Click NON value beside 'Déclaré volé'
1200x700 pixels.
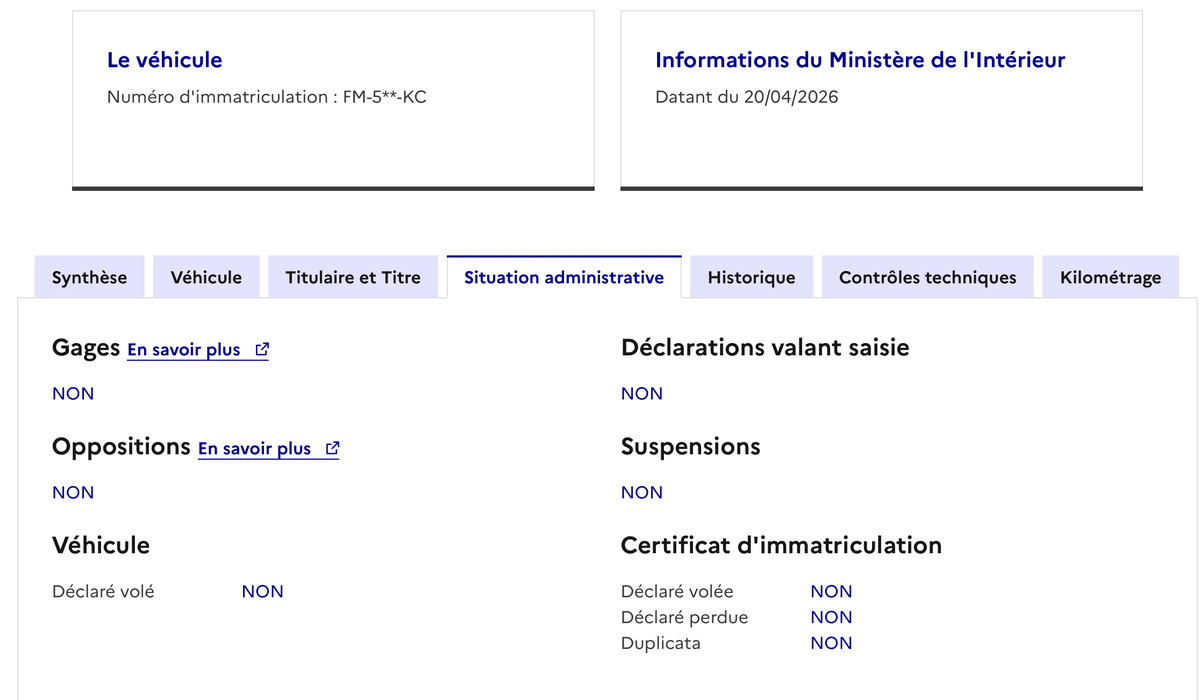[x=263, y=591]
